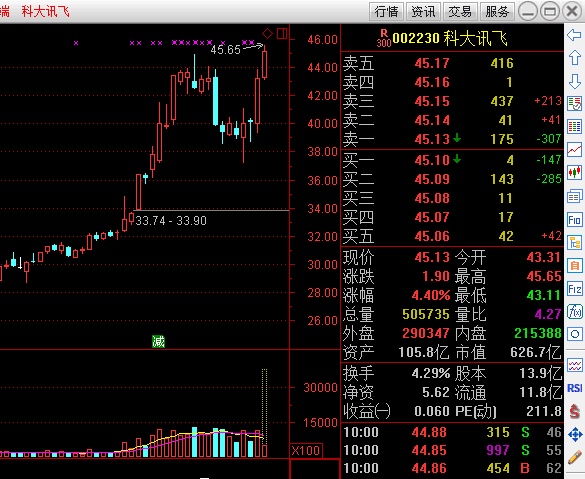Click stock title 002230 科大讯飞
This screenshot has width=585, height=479.
point(450,38)
